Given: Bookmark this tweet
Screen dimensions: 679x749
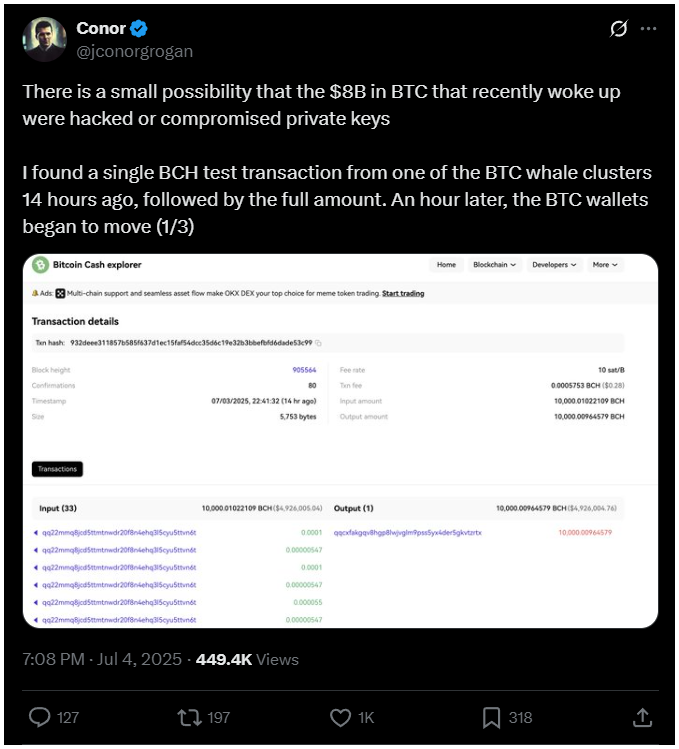Looking at the screenshot, I should 492,717.
